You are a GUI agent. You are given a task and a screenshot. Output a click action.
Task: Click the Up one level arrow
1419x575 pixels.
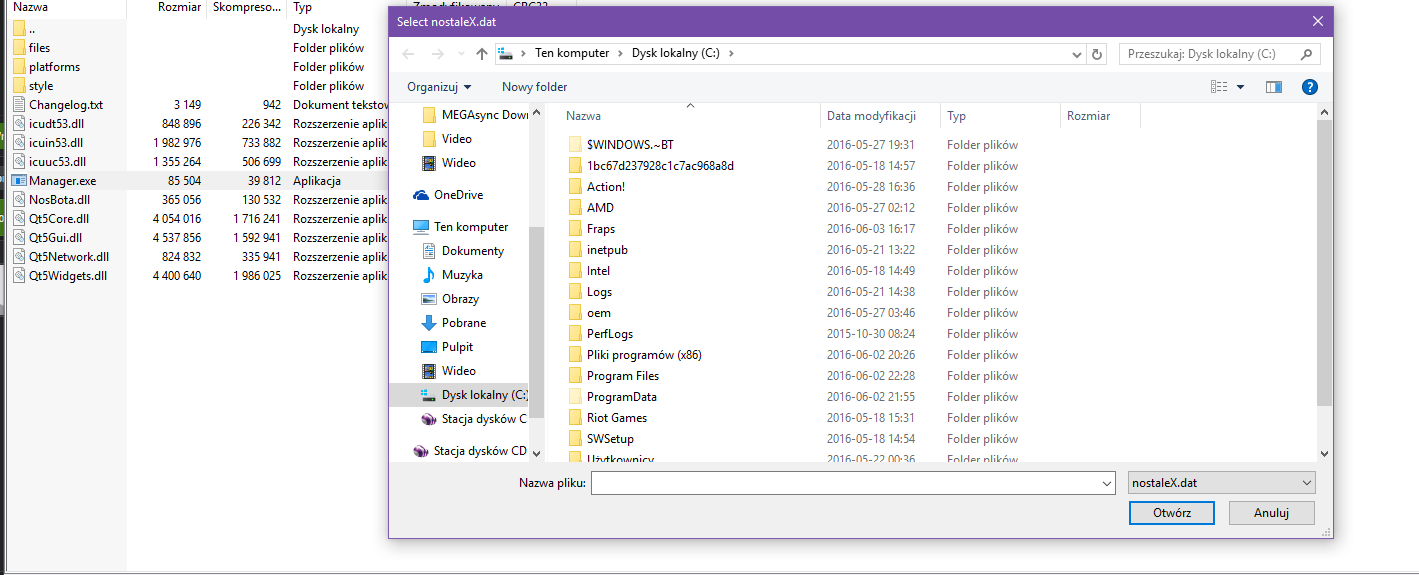click(482, 54)
